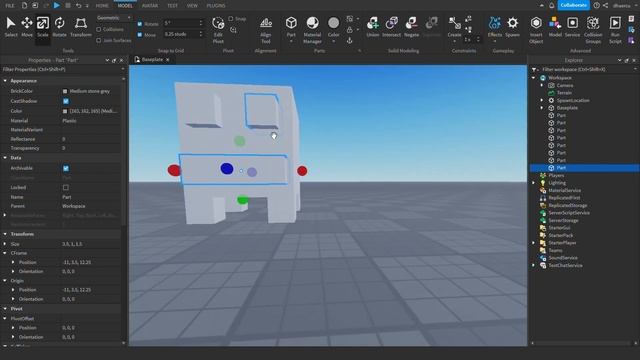Select Baseplate in Explorer

[x=567, y=108]
